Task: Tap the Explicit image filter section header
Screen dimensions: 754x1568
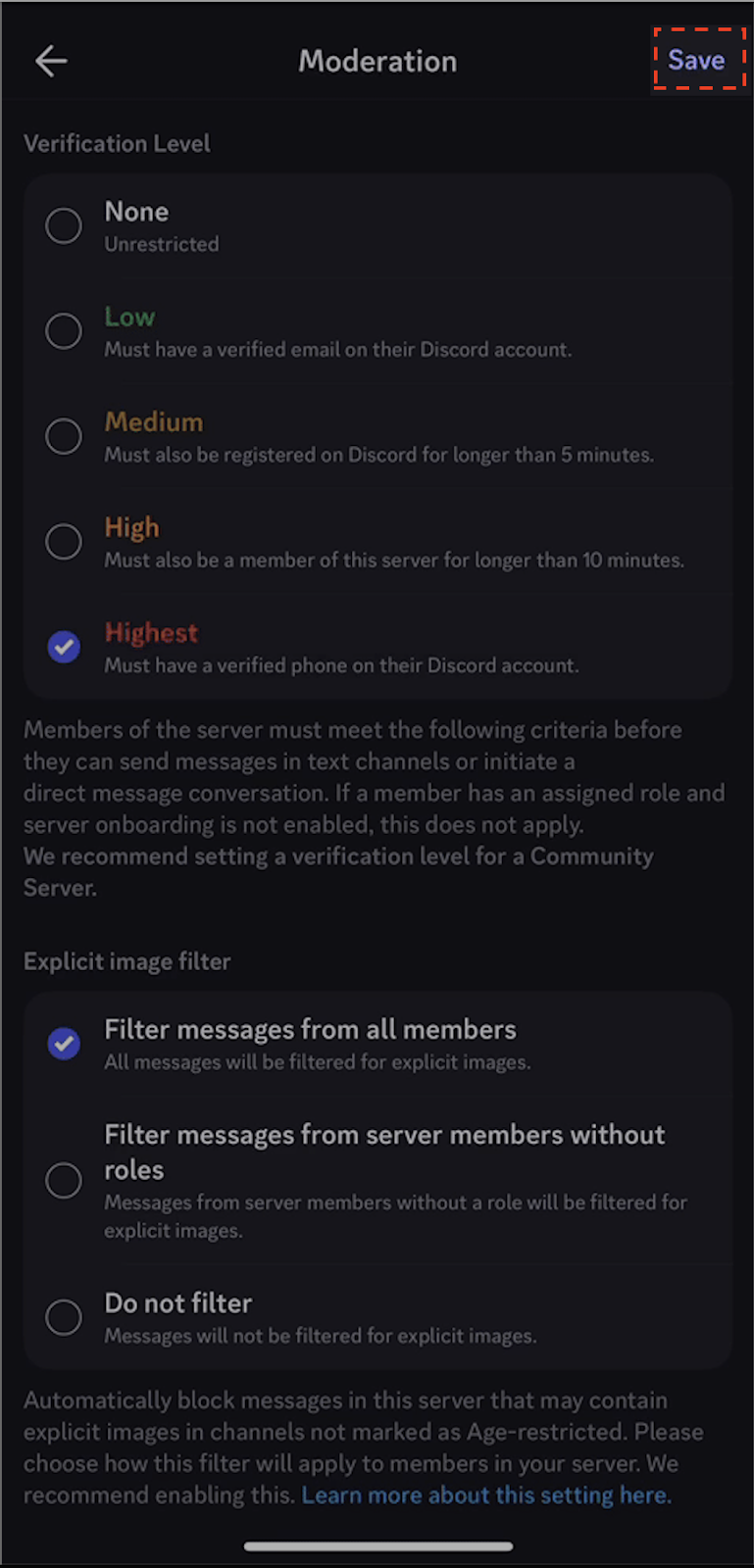Action: [127, 961]
